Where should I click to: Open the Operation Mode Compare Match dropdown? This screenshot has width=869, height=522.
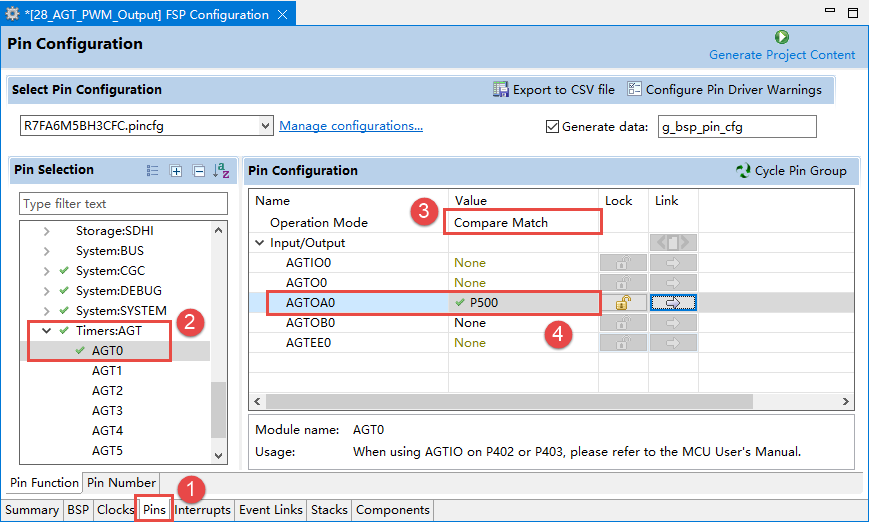coord(523,222)
